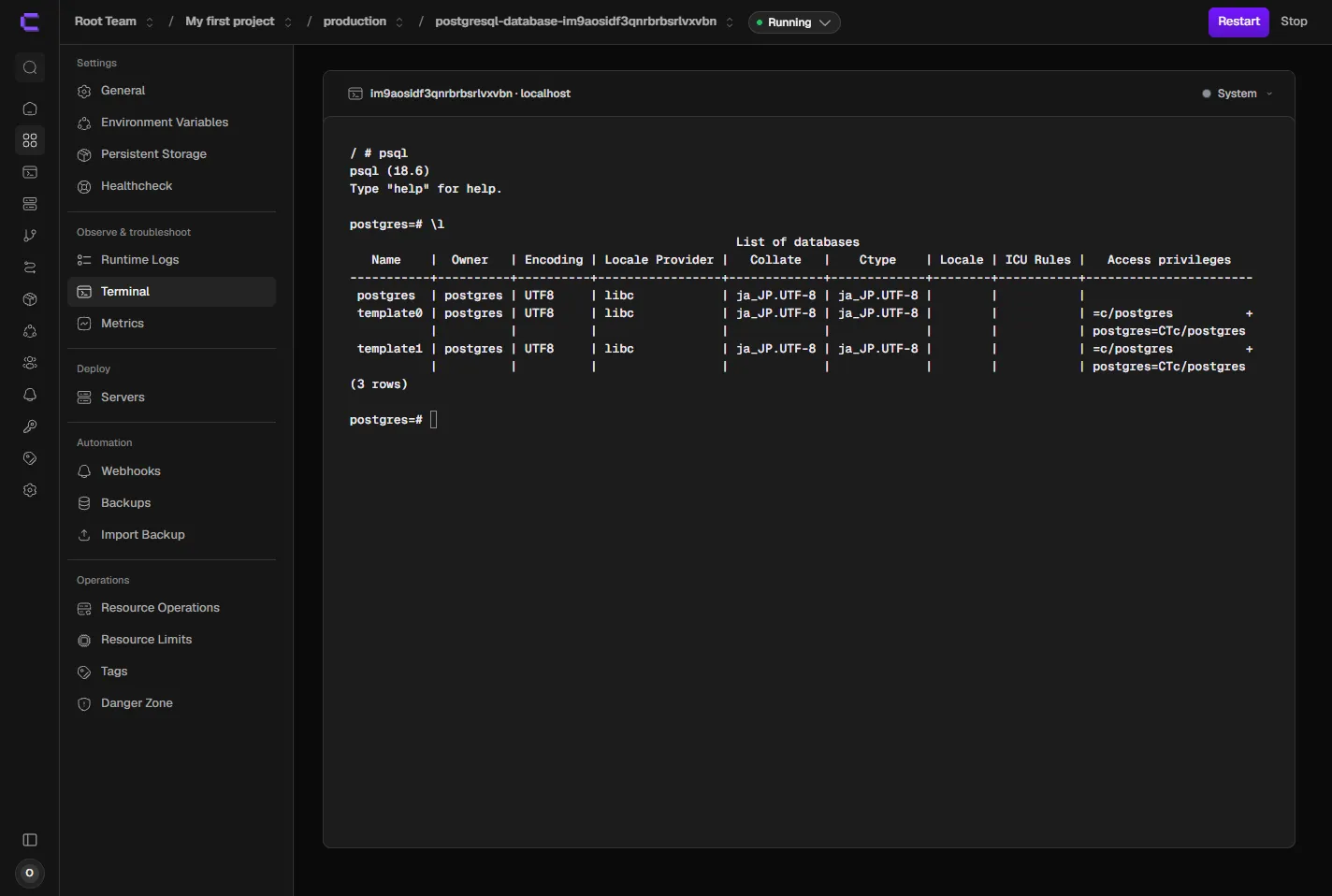Open Environment Variables page

click(171, 123)
